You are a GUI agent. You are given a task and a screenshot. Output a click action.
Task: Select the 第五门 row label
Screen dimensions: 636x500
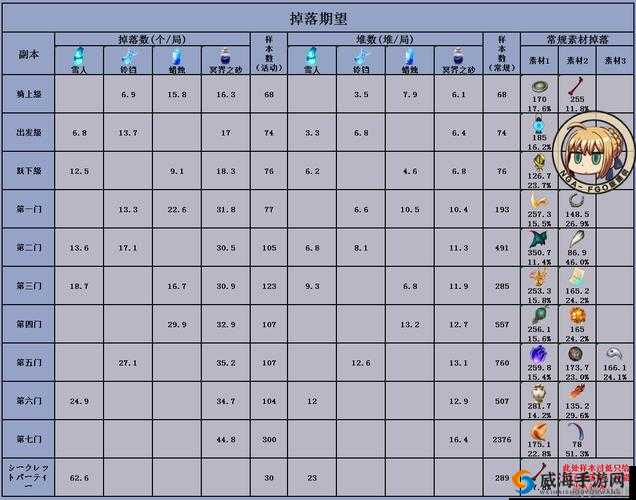29,363
